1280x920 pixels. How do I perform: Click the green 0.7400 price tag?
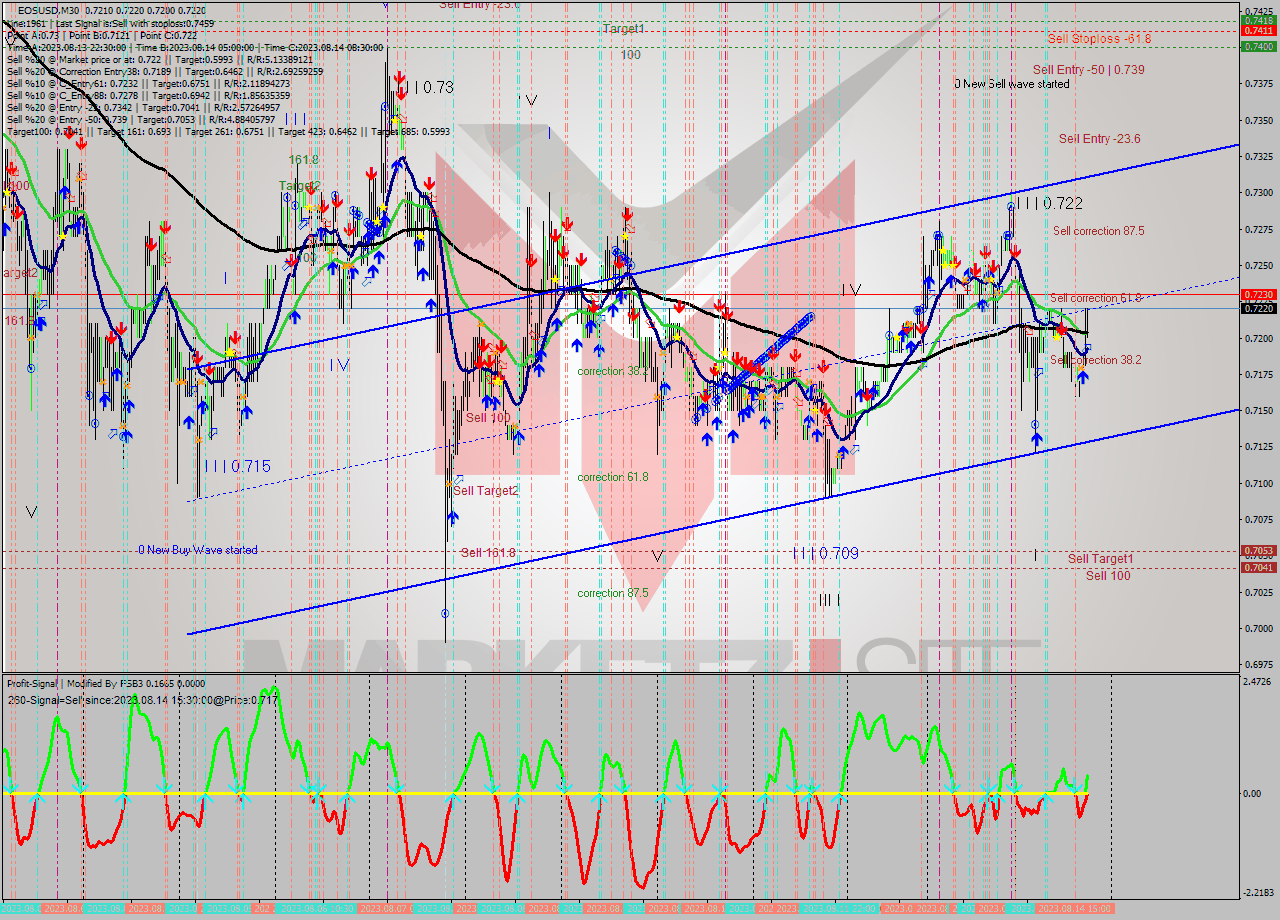[x=1258, y=46]
